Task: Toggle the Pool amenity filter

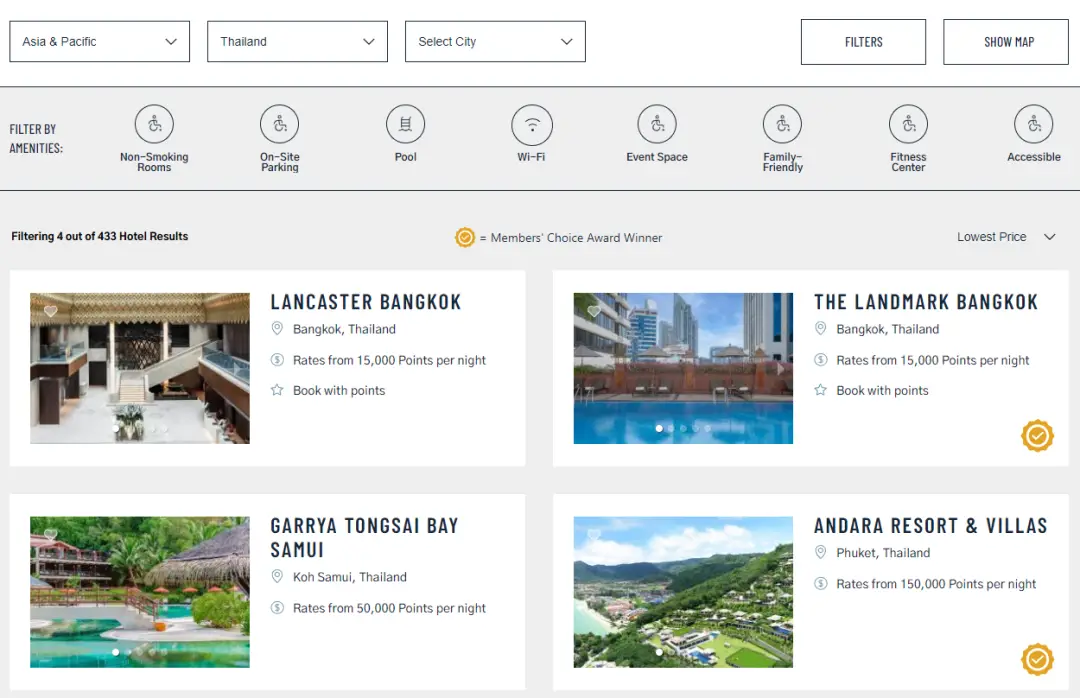Action: 405,125
